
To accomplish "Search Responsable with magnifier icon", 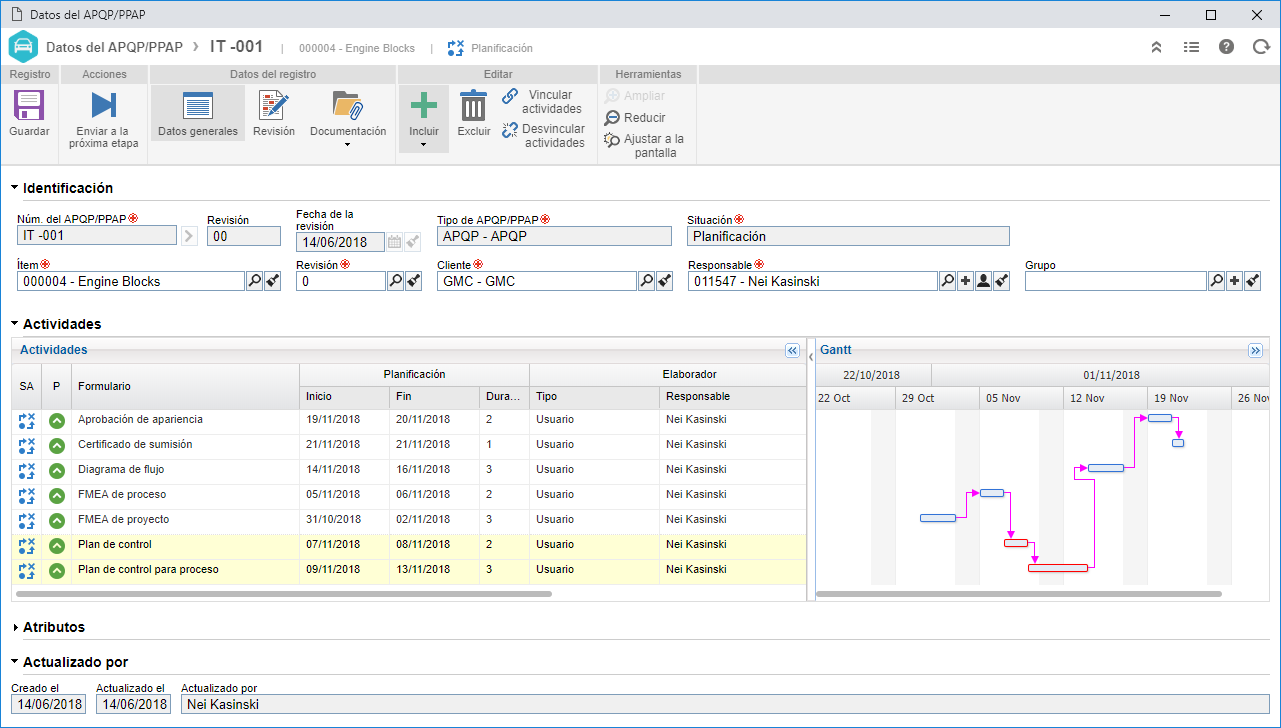I will 947,282.
